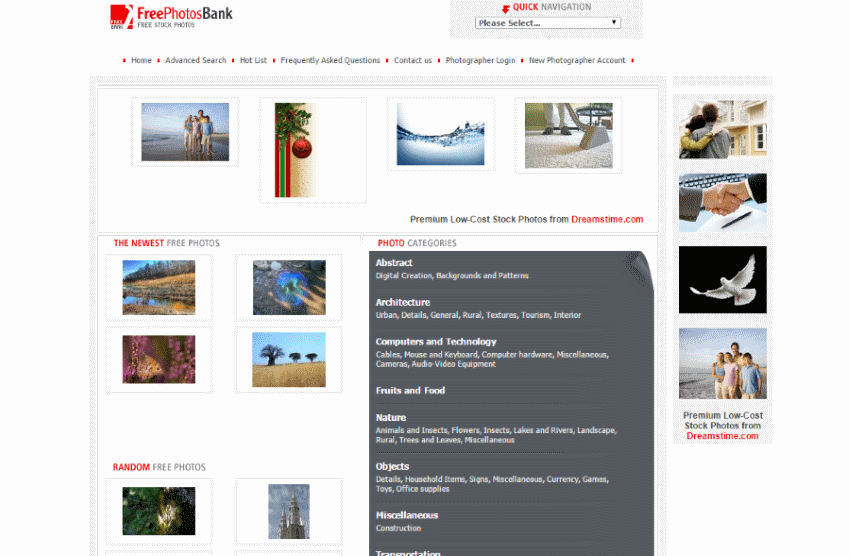
Task: Click the FreePhotosBank logo
Action: pos(171,17)
